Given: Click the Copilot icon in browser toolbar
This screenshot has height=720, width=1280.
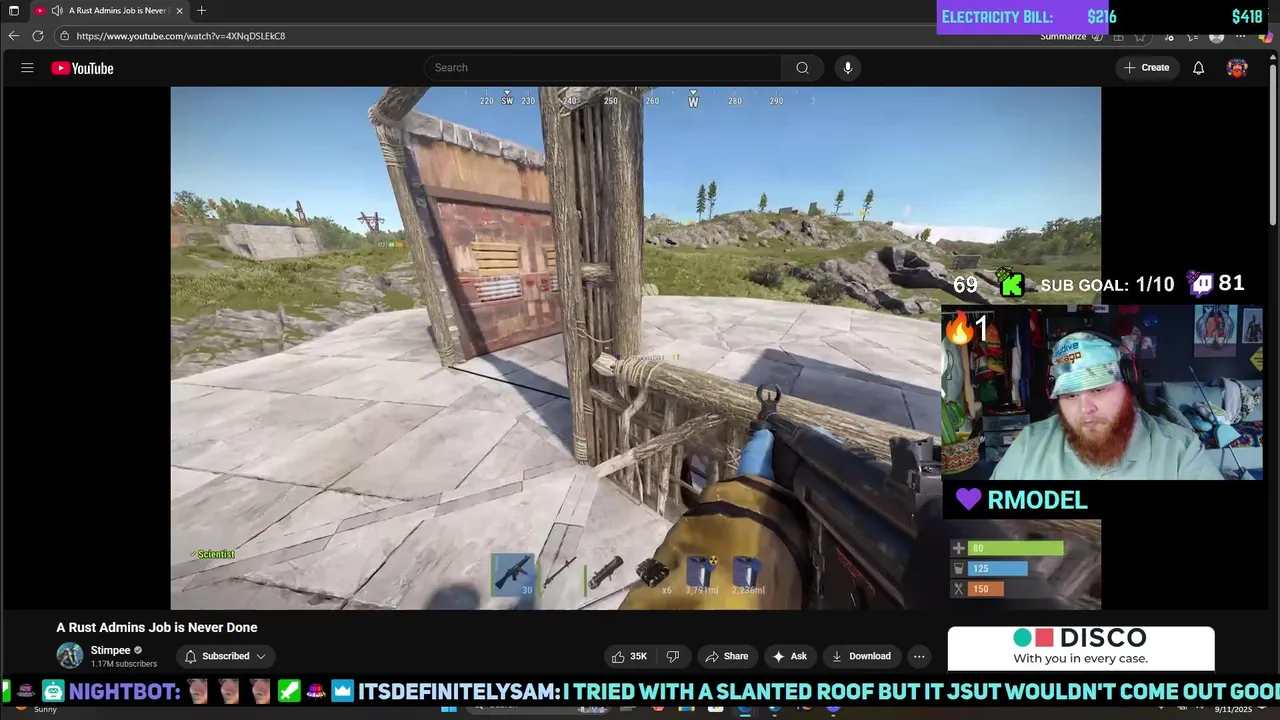Looking at the screenshot, I should click(x=1266, y=36).
